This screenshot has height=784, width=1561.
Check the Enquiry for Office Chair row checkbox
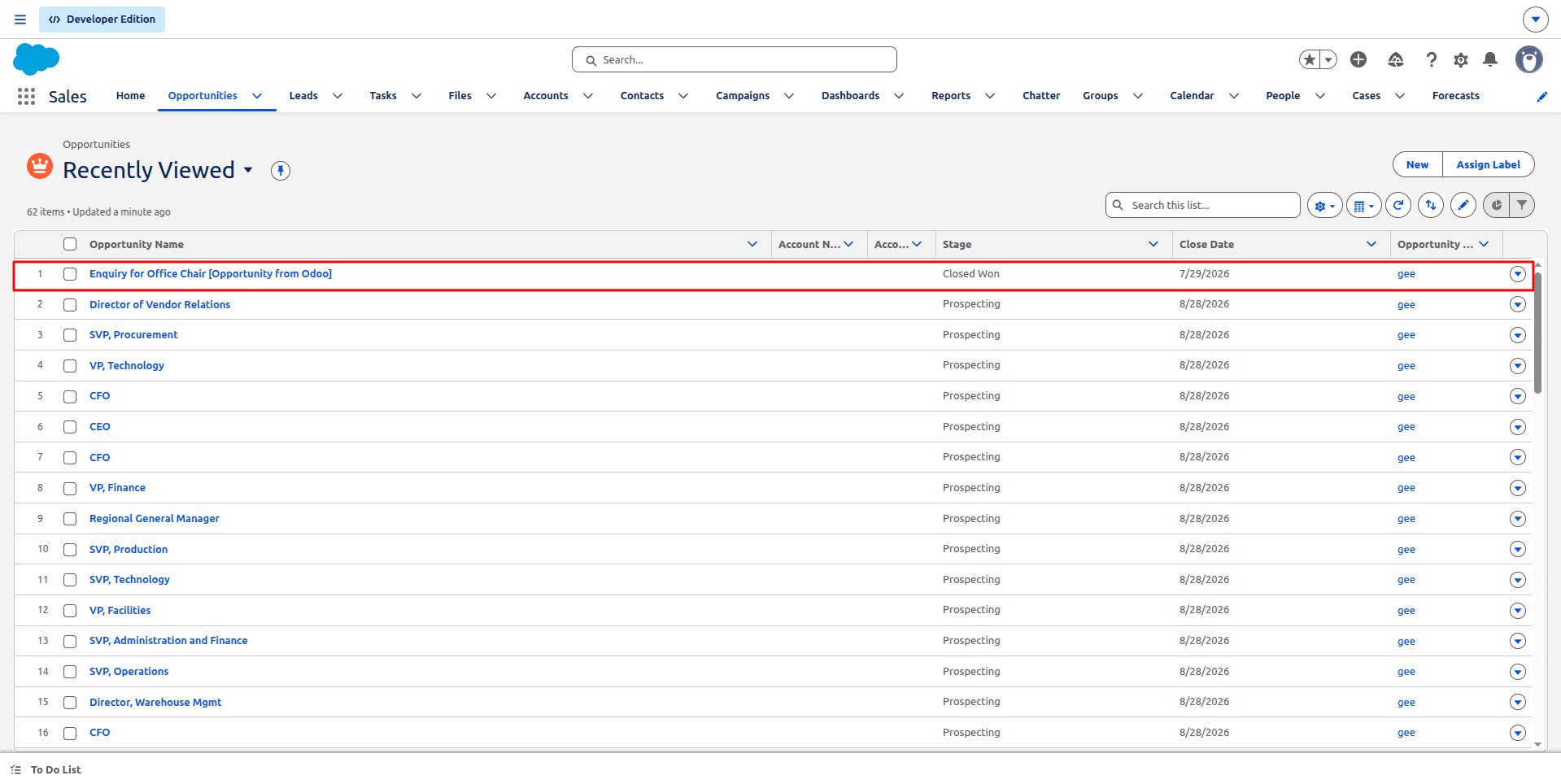pos(70,274)
